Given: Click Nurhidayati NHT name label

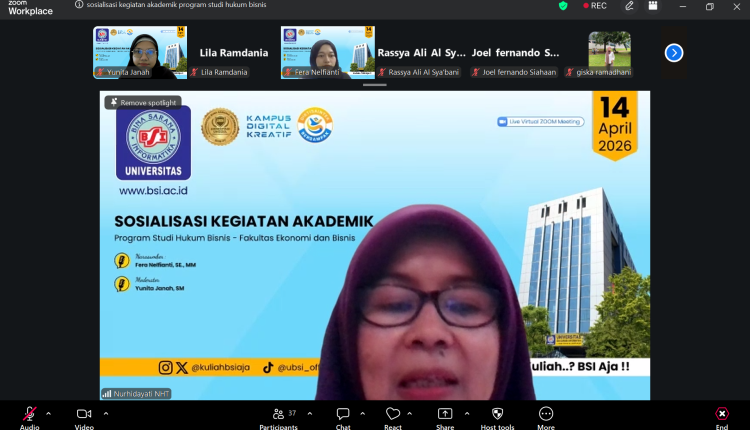Looking at the screenshot, I should (x=141, y=394).
